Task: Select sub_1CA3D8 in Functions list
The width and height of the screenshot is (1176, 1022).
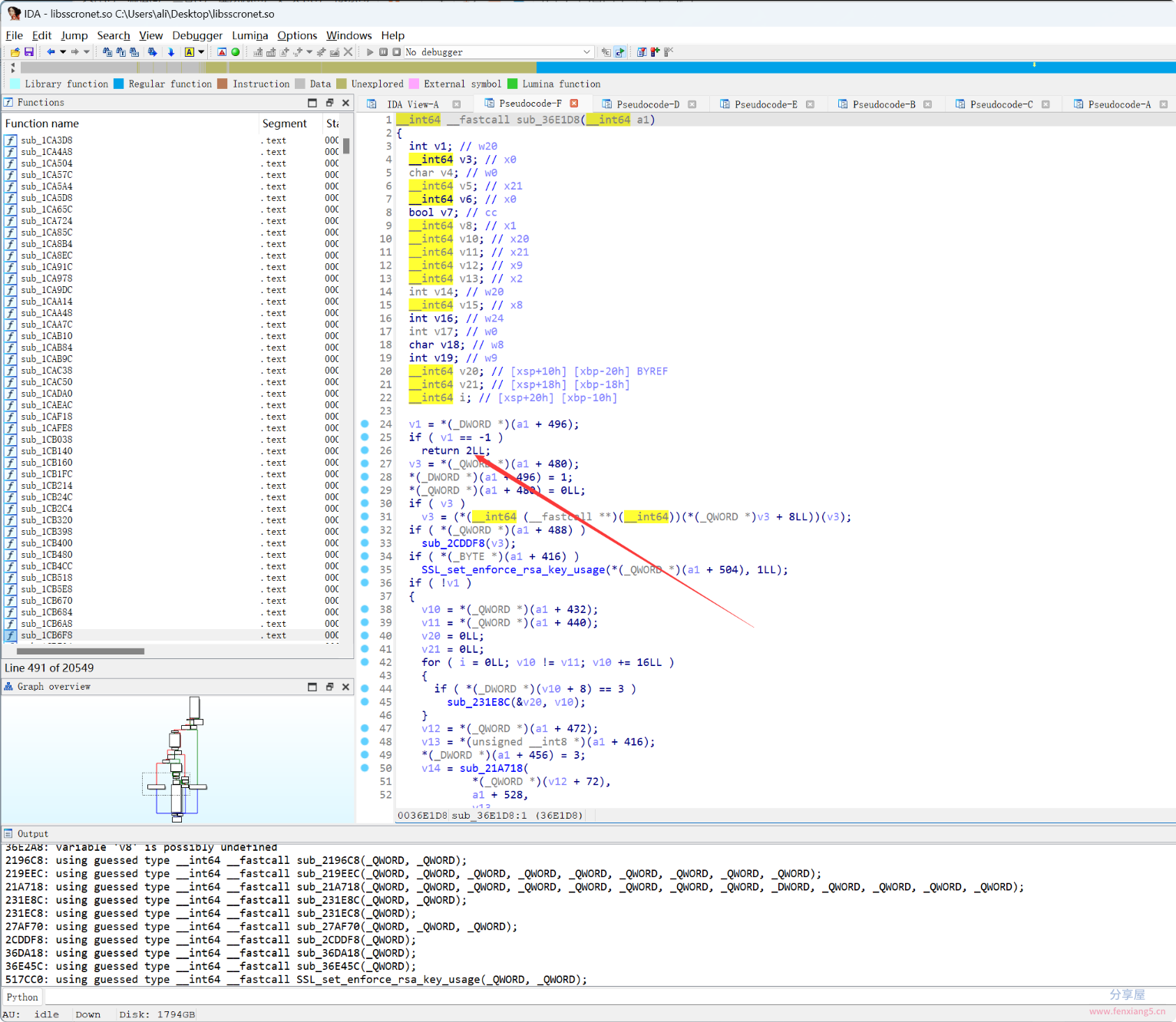Action: 47,140
